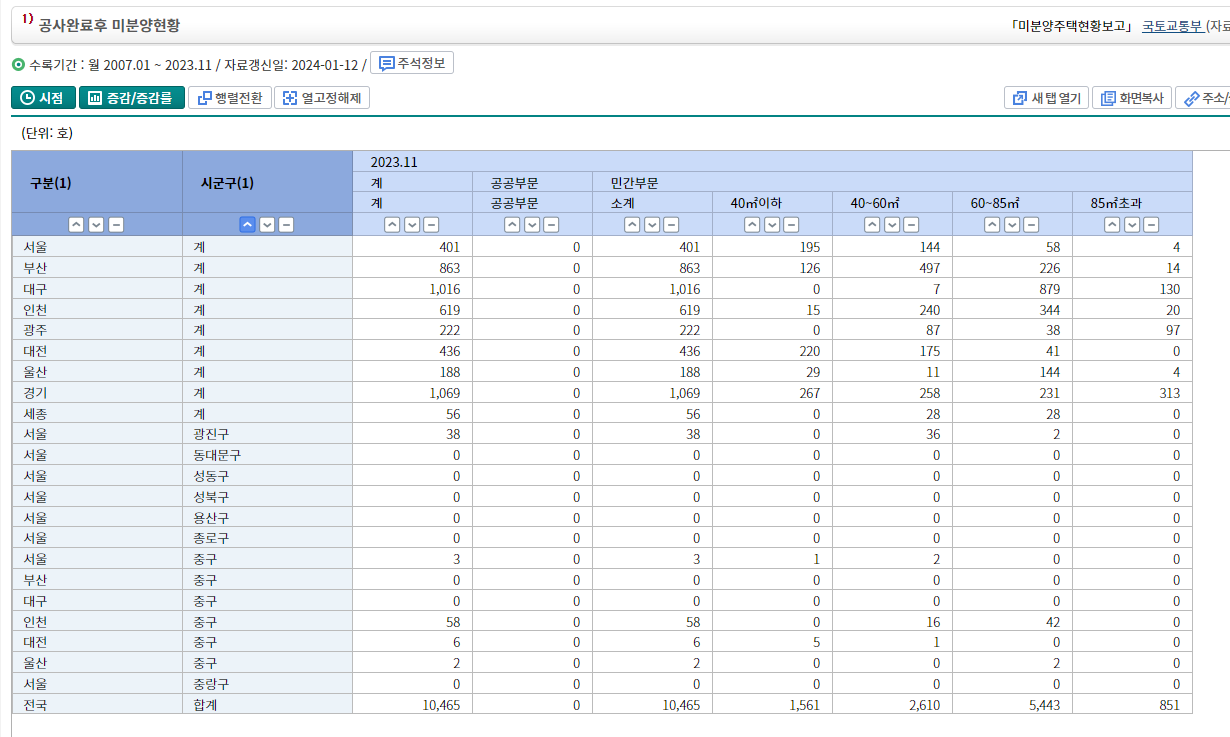Sort 40~60㎡ column ascending

pos(872,225)
